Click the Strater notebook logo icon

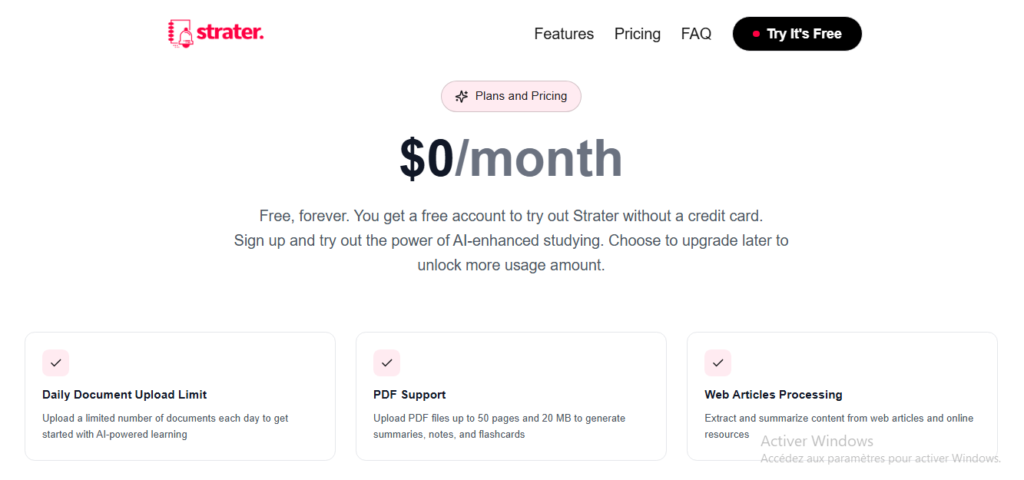pos(180,33)
